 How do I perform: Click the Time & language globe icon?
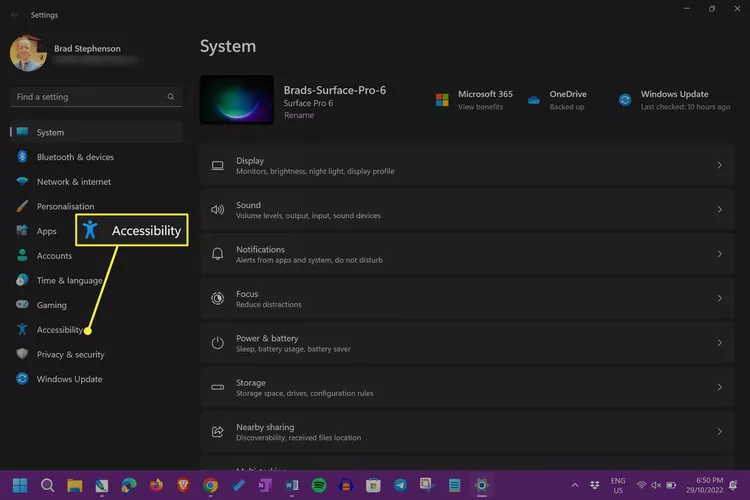point(22,280)
